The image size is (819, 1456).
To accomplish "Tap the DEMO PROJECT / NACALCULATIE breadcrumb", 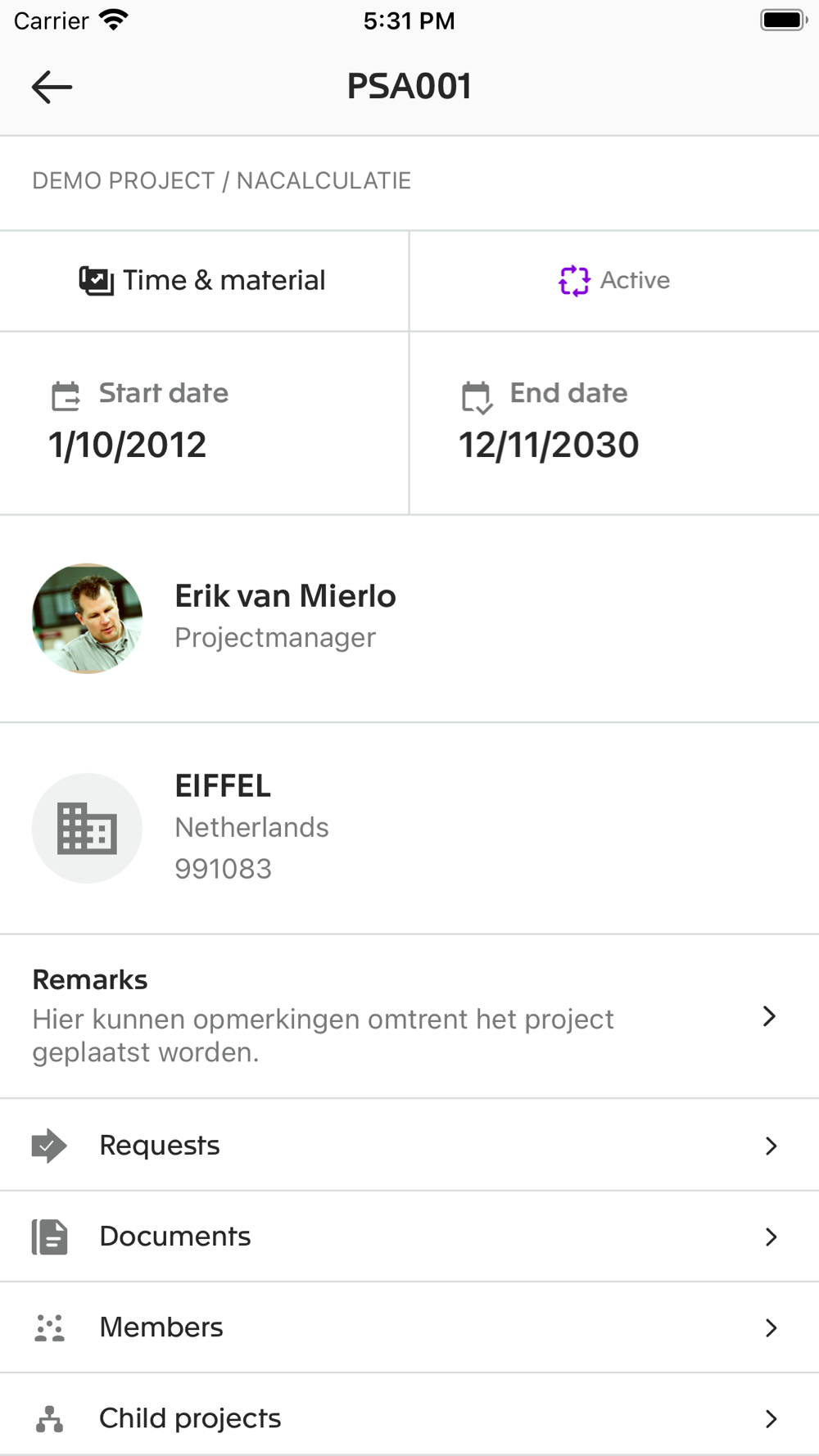I will coord(221,181).
